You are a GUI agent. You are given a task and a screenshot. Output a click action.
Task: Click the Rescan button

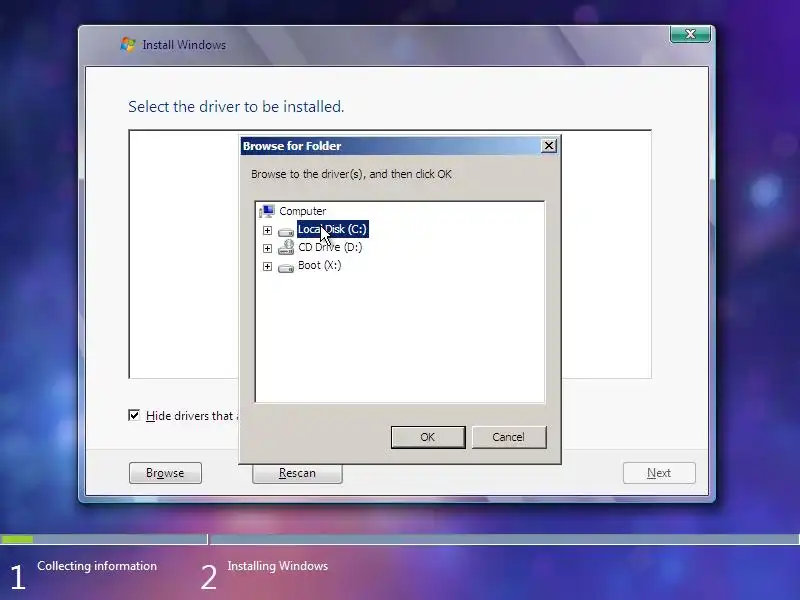click(x=297, y=473)
